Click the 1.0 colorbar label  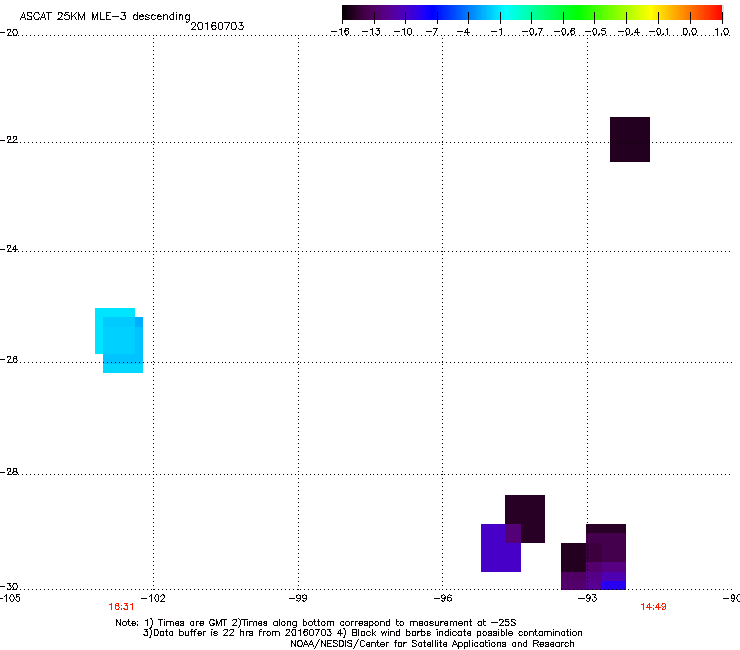(722, 32)
